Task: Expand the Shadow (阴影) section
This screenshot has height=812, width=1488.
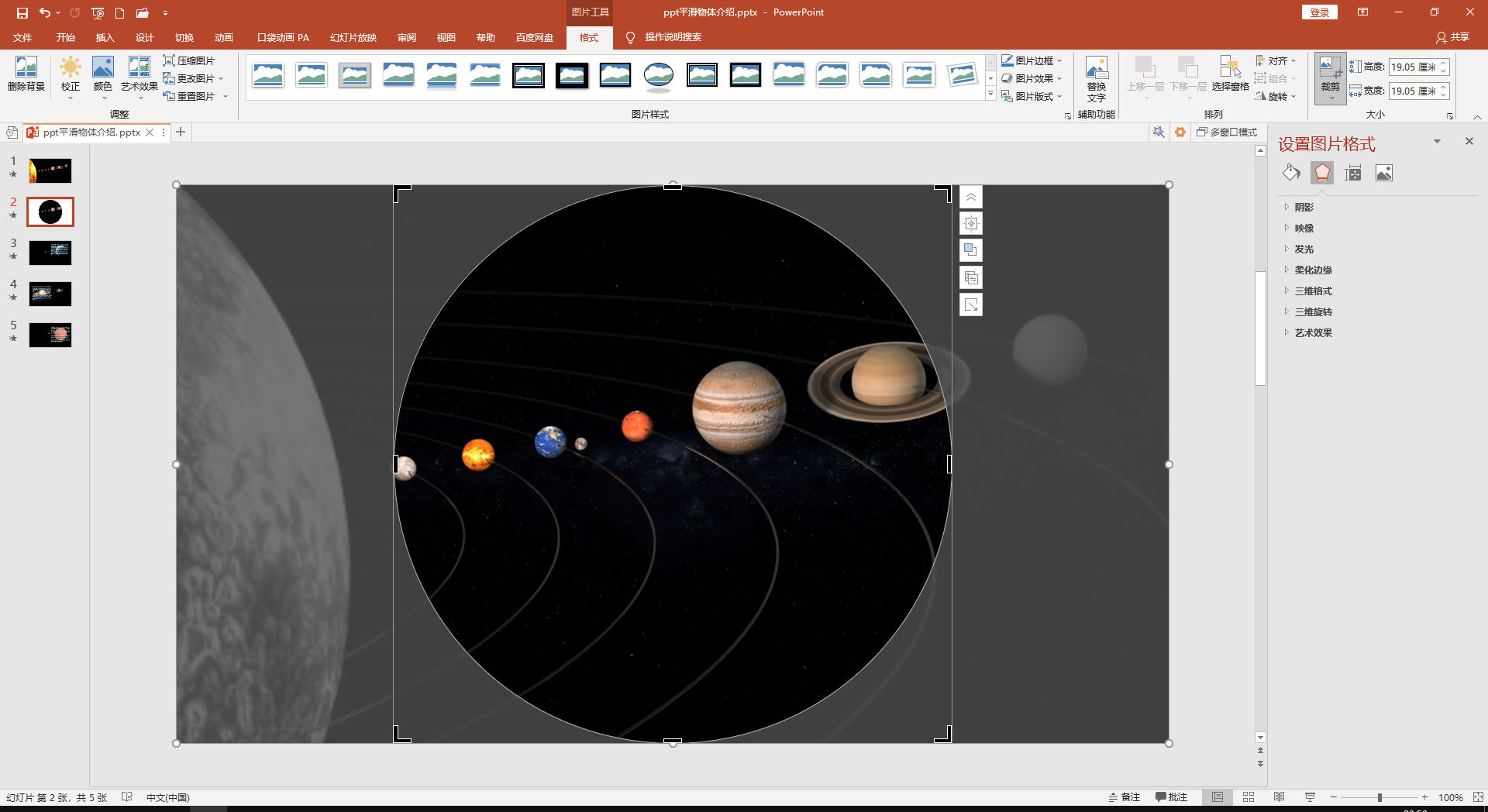Action: 1304,207
